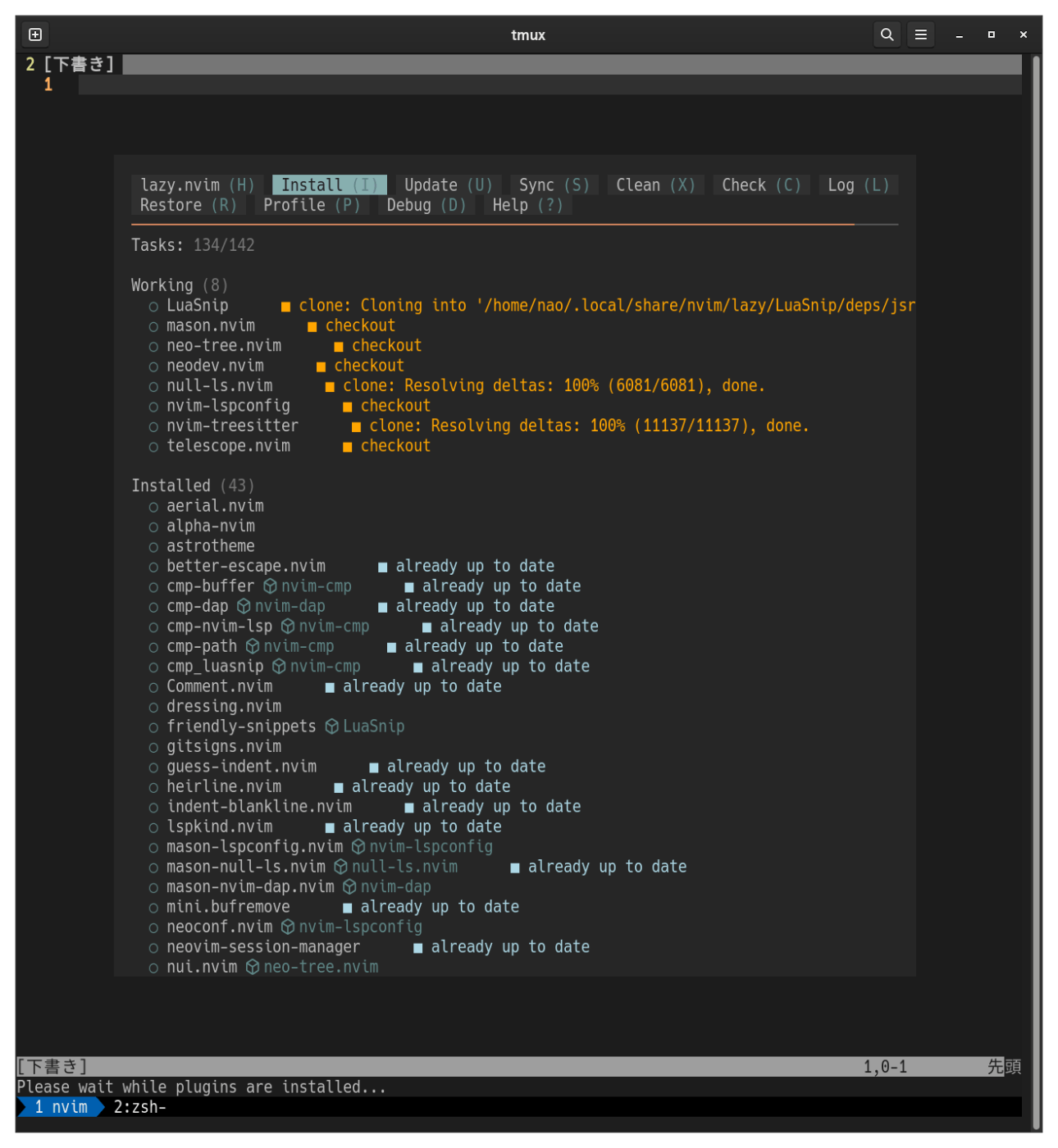Click the Restore (R) button
Viewport: 1058px width, 1148px height.
189,205
